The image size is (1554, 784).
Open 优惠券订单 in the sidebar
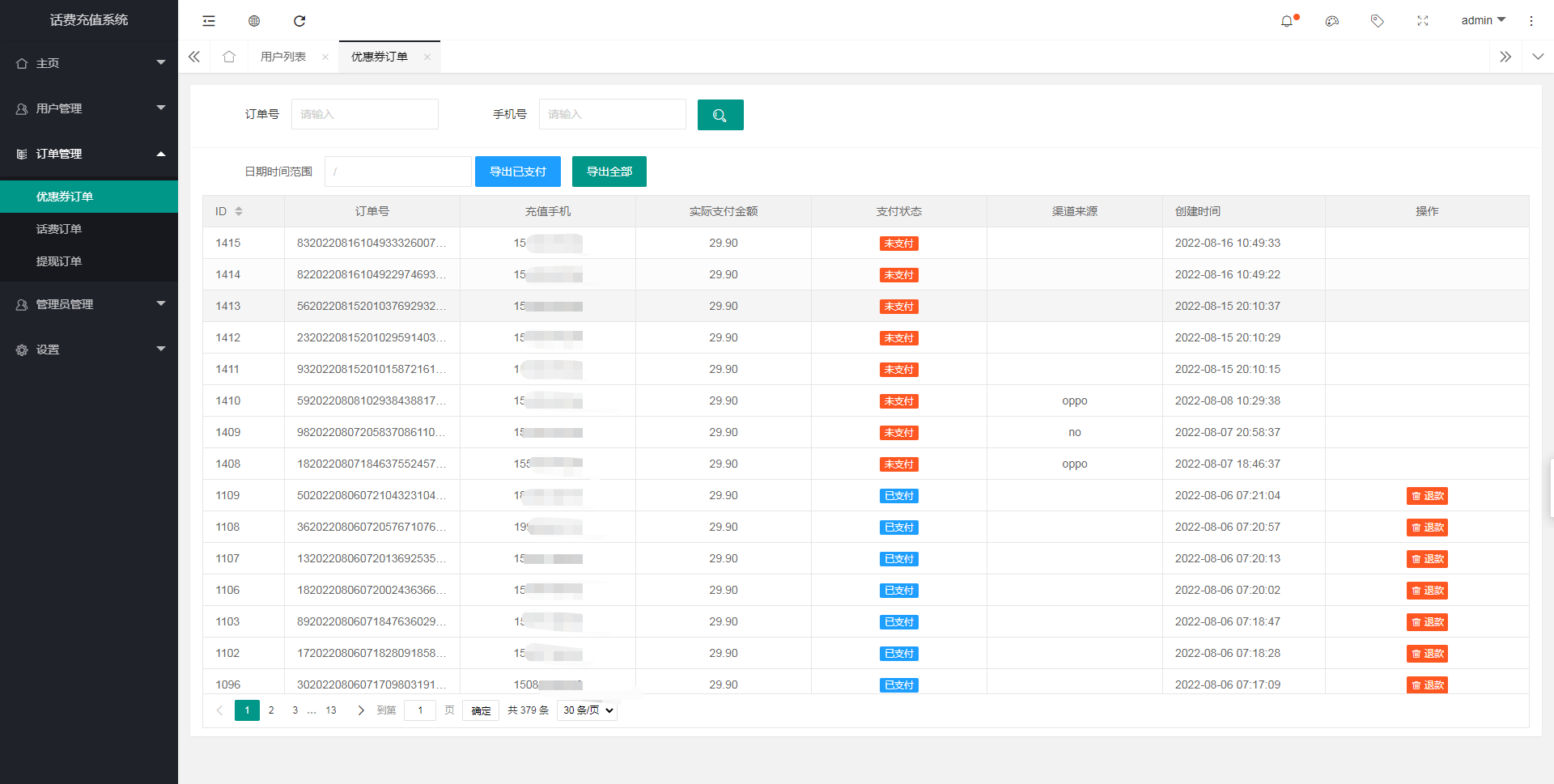(x=89, y=197)
